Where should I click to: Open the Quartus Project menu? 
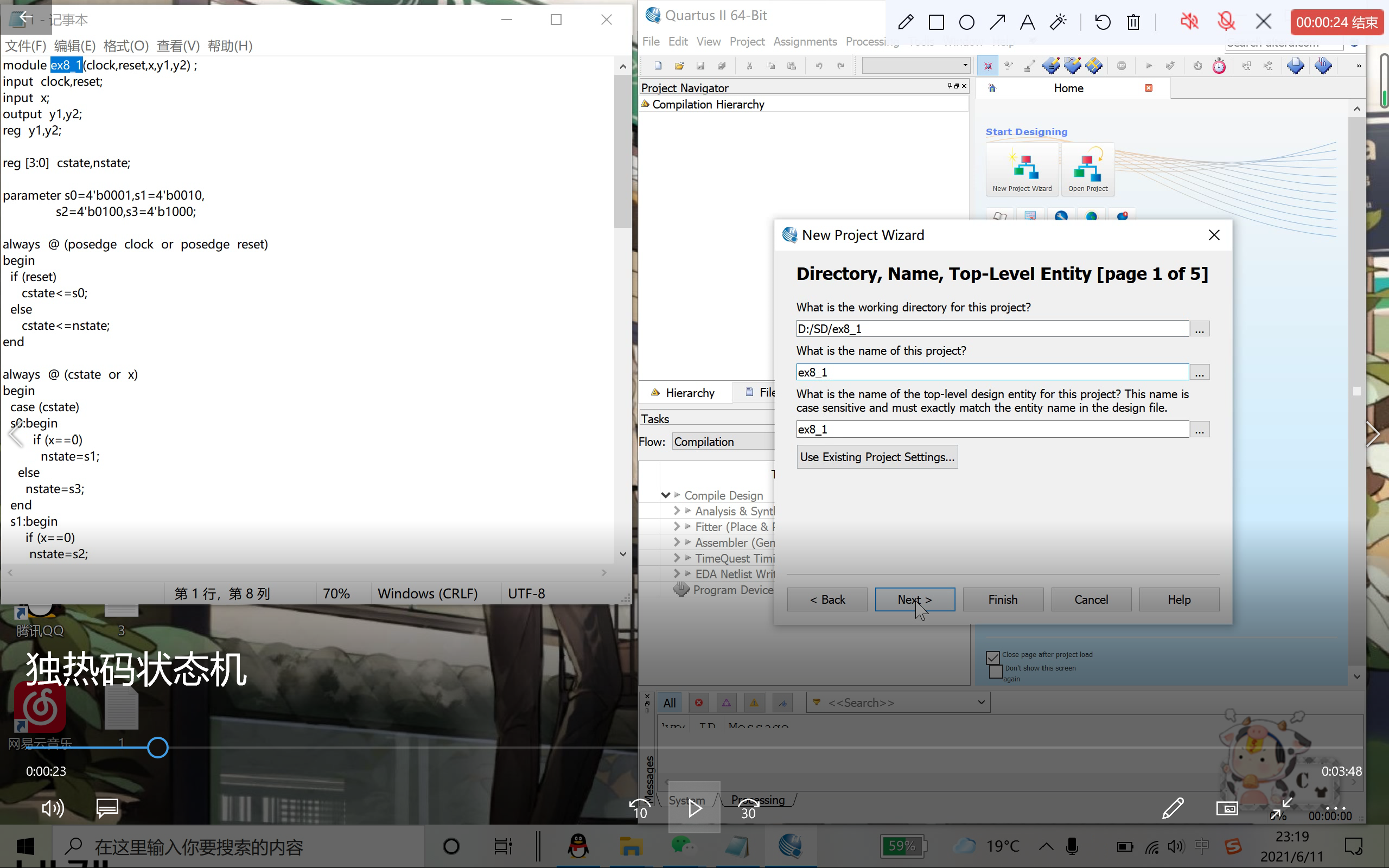(x=747, y=42)
